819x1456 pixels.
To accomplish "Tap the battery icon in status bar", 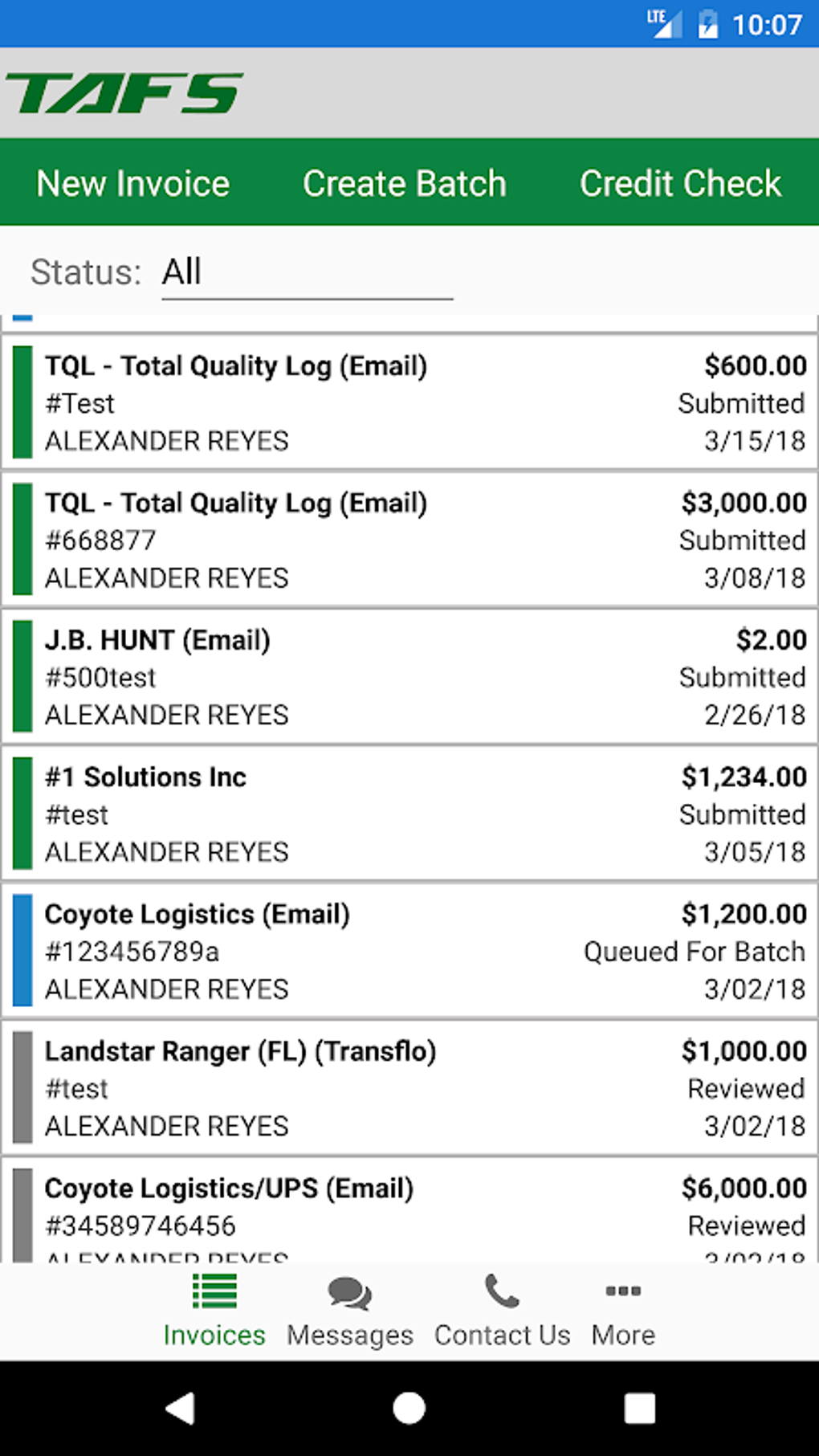I will [x=707, y=24].
